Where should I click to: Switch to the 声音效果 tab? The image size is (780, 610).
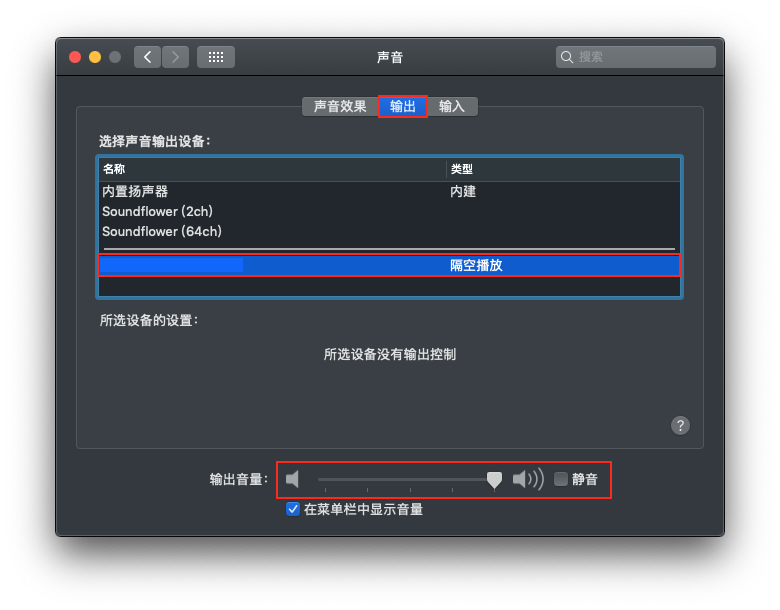(x=340, y=106)
